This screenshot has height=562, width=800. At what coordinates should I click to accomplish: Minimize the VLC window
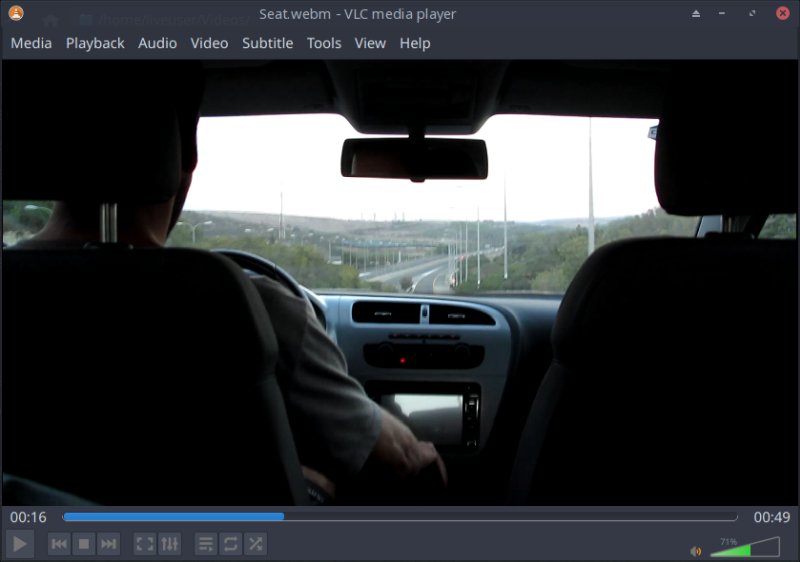point(721,13)
